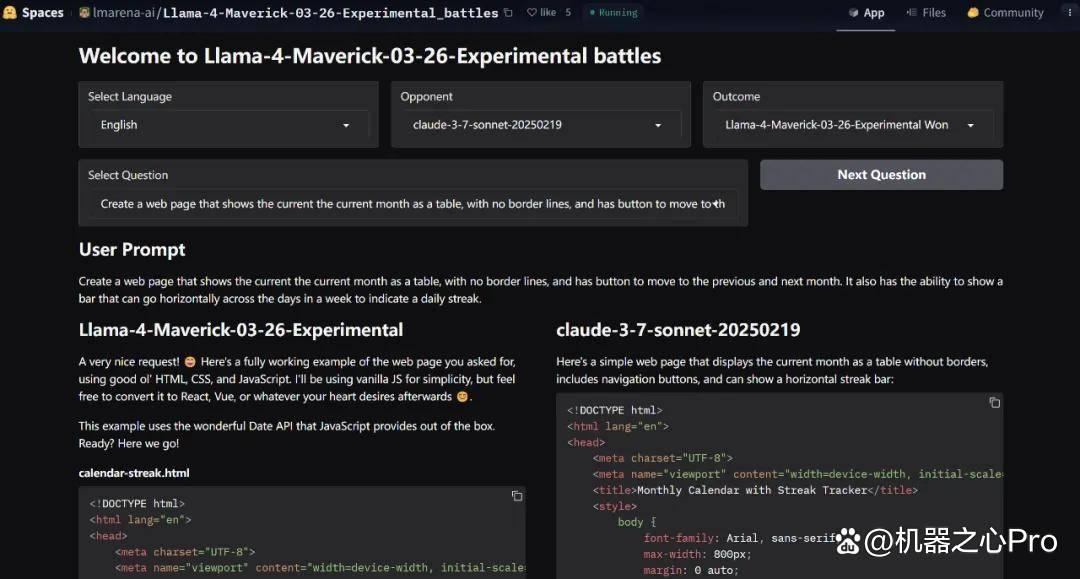Open the Files tab
This screenshot has height=579, width=1080.
pos(926,13)
